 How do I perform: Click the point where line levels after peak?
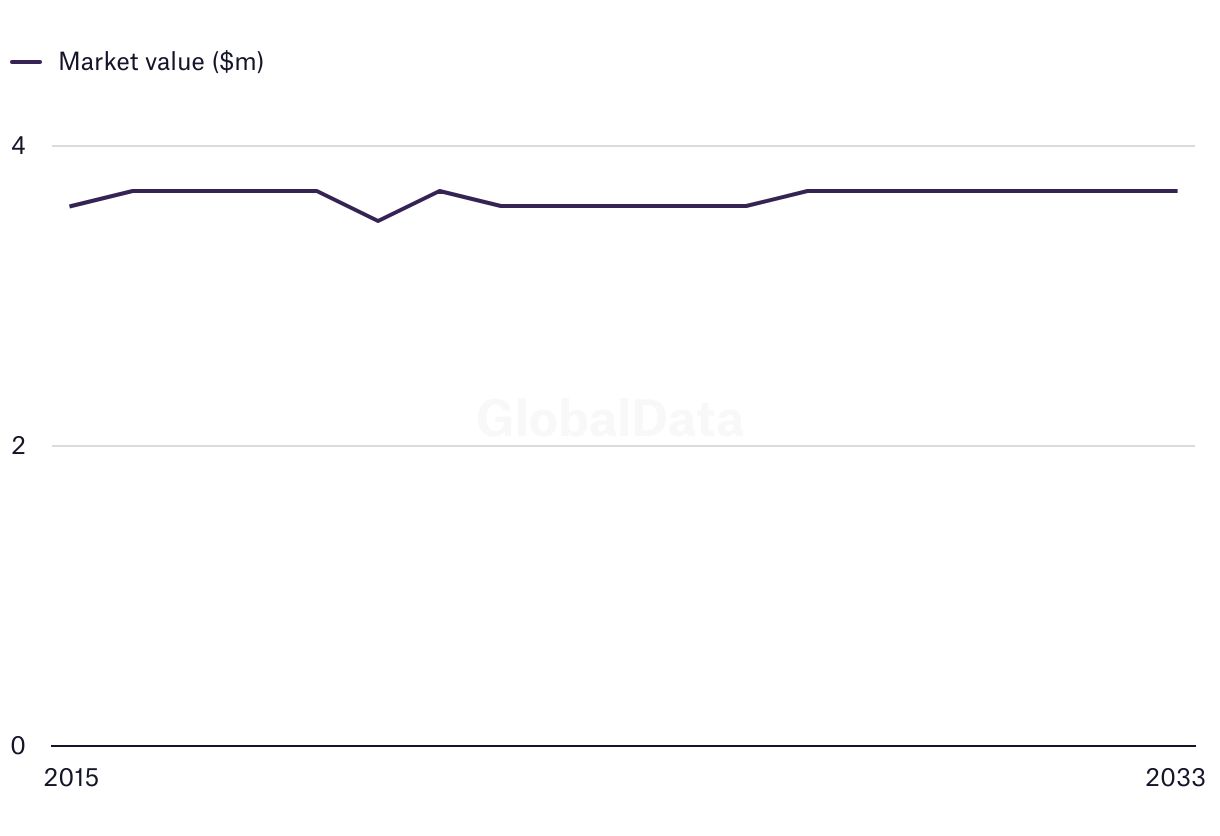[500, 206]
